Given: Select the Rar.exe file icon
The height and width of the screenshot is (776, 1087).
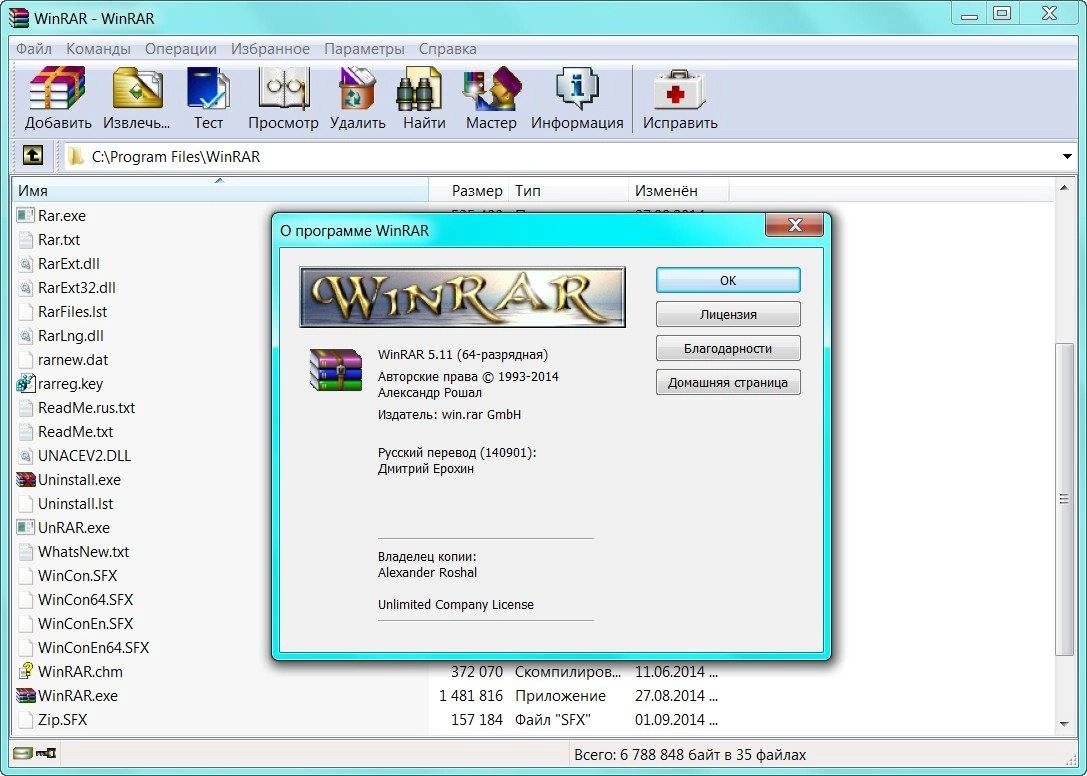Looking at the screenshot, I should click(x=26, y=216).
